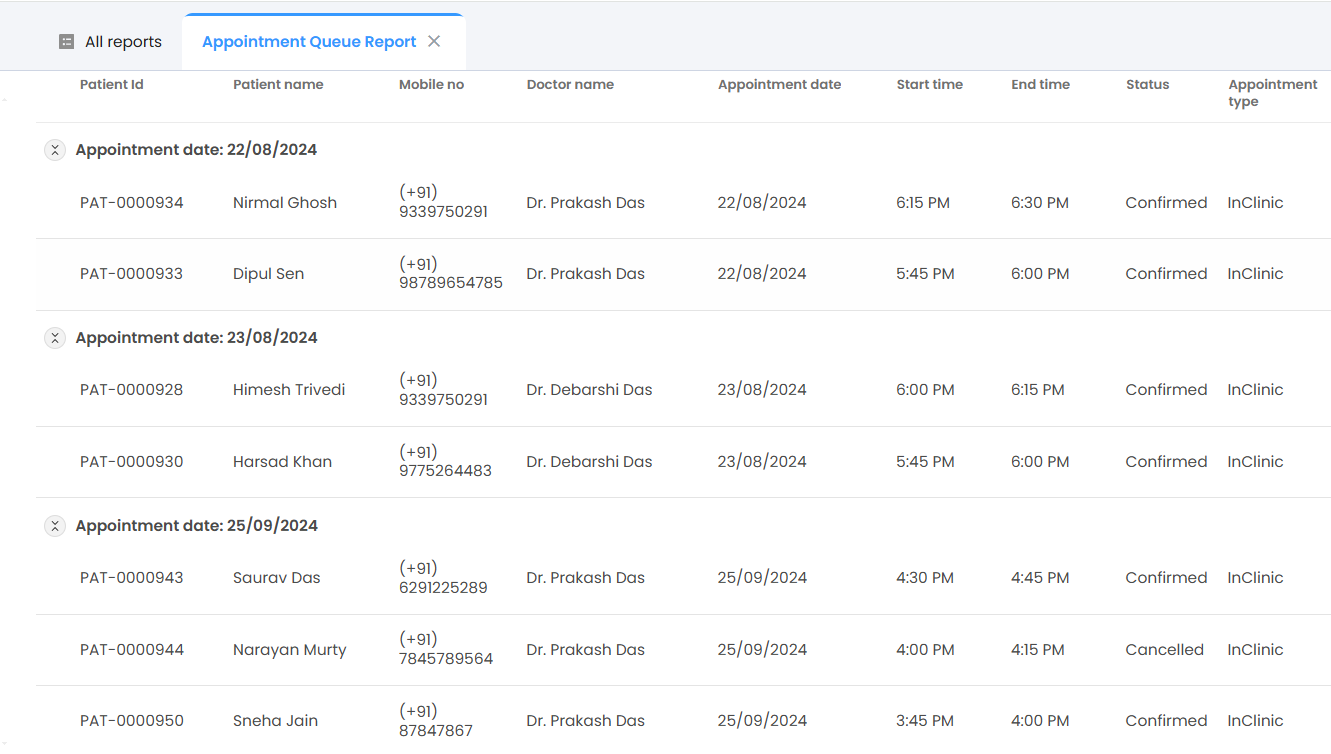The width and height of the screenshot is (1331, 754).
Task: Select the Appointment Queue Report tab
Action: 309,42
